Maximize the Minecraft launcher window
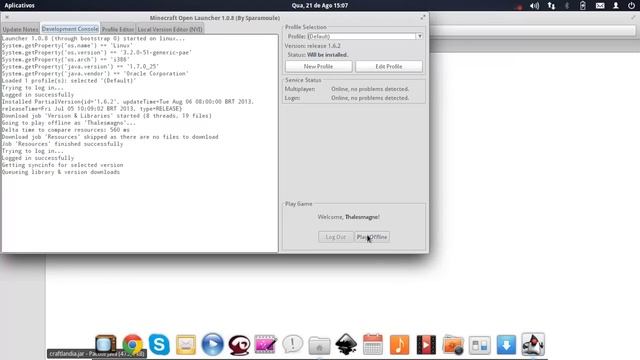Screen dimensions: 640x360 click(423, 17)
